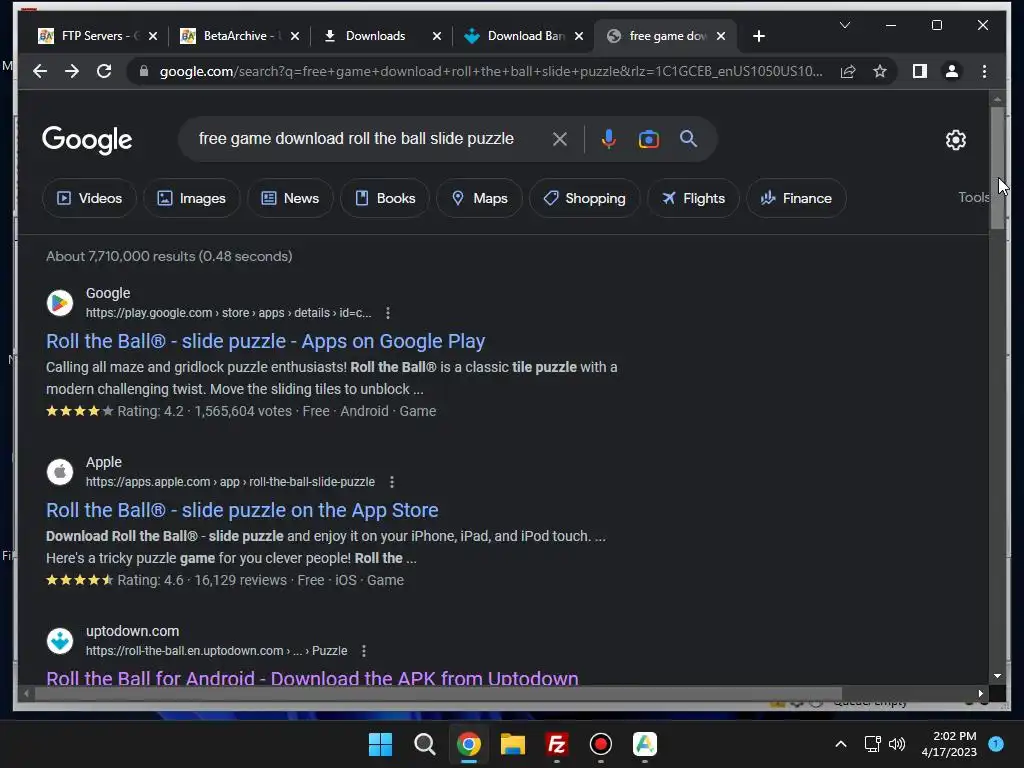Screen dimensions: 1024x768
Task: Start a voice search
Action: tap(609, 139)
